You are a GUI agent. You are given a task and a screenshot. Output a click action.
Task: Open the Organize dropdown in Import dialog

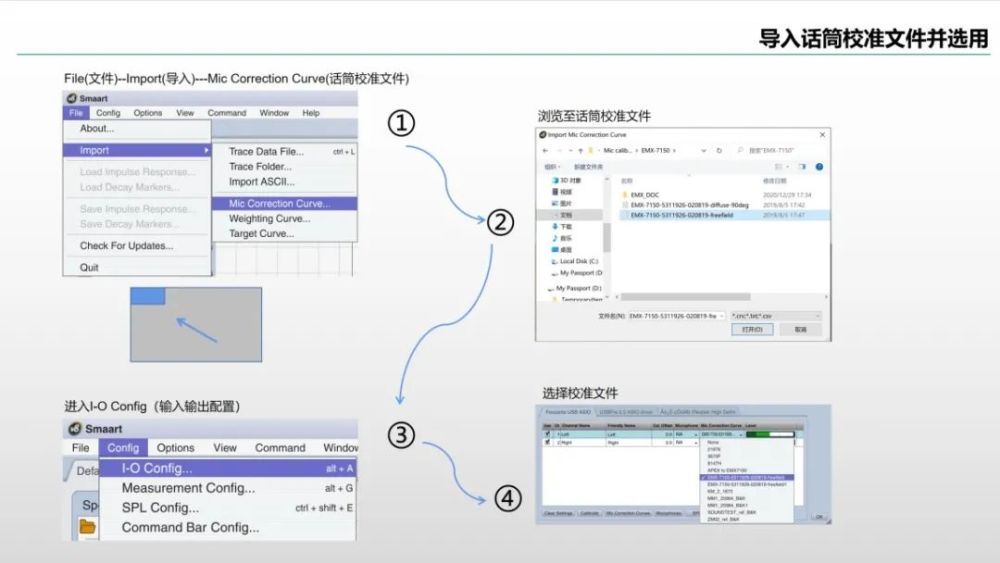552,167
